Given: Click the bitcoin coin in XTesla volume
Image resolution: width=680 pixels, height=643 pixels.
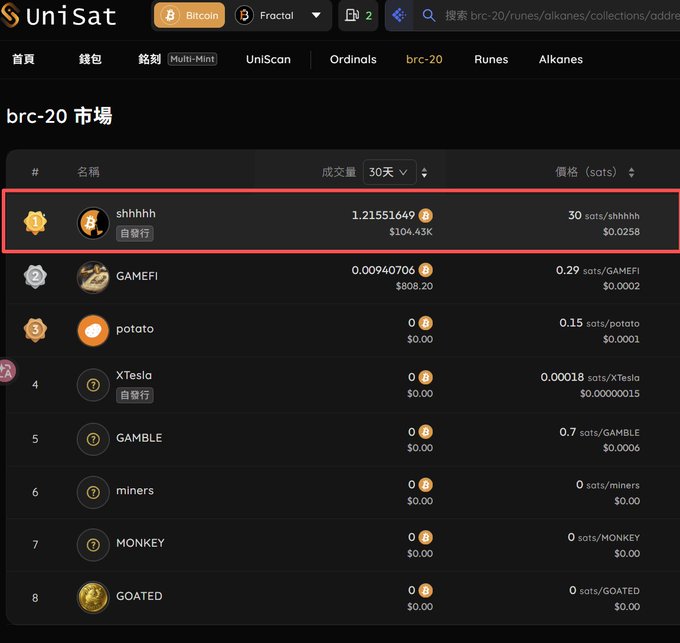Looking at the screenshot, I should point(425,377).
